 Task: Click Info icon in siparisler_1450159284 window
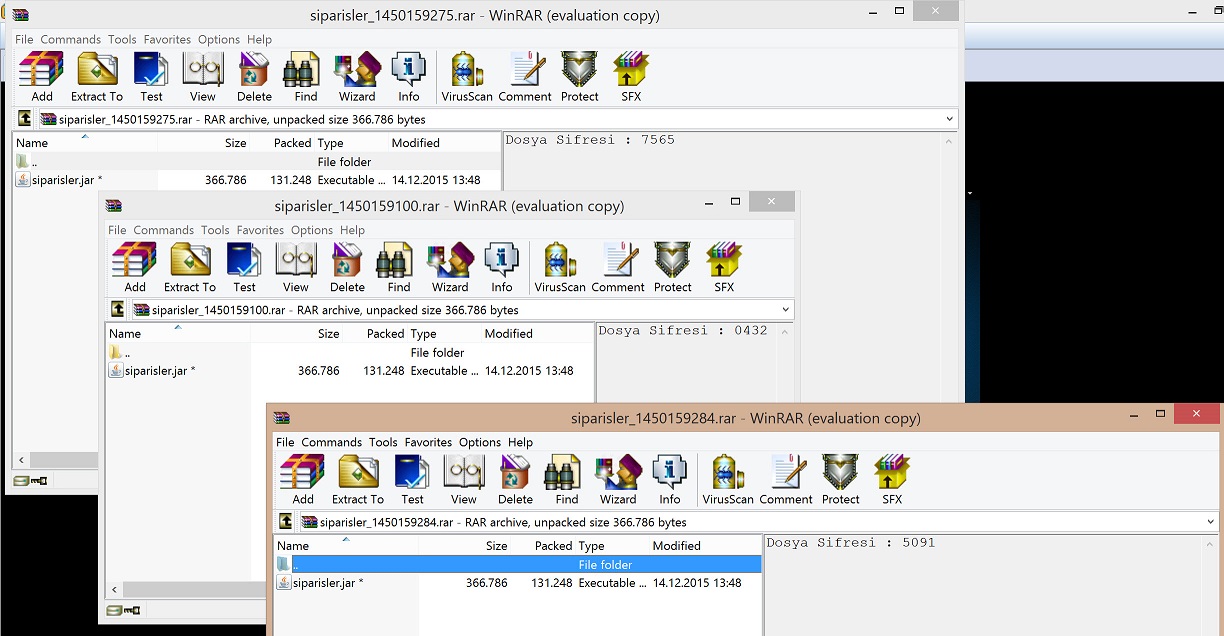pos(670,479)
